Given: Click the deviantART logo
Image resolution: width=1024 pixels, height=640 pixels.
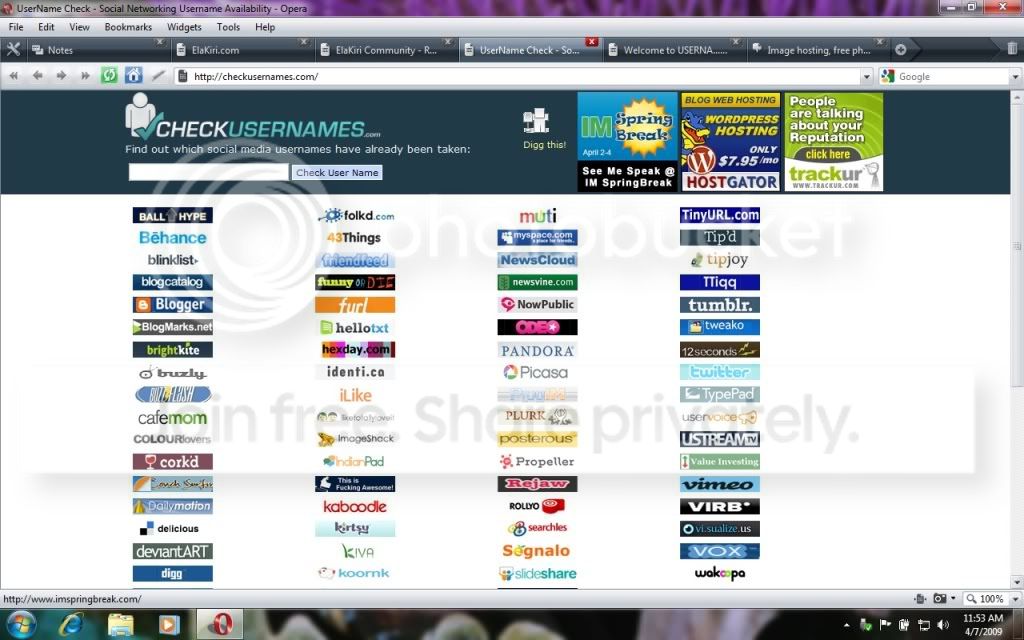Looking at the screenshot, I should click(x=172, y=552).
